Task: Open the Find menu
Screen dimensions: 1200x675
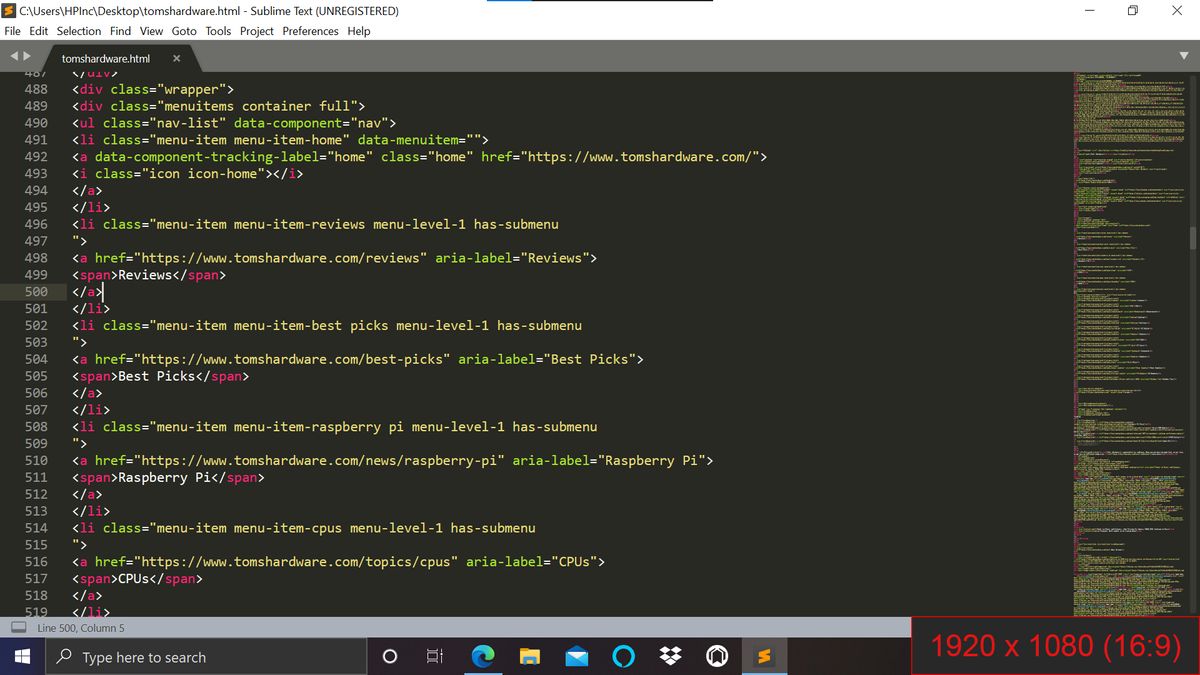Action: coord(121,31)
